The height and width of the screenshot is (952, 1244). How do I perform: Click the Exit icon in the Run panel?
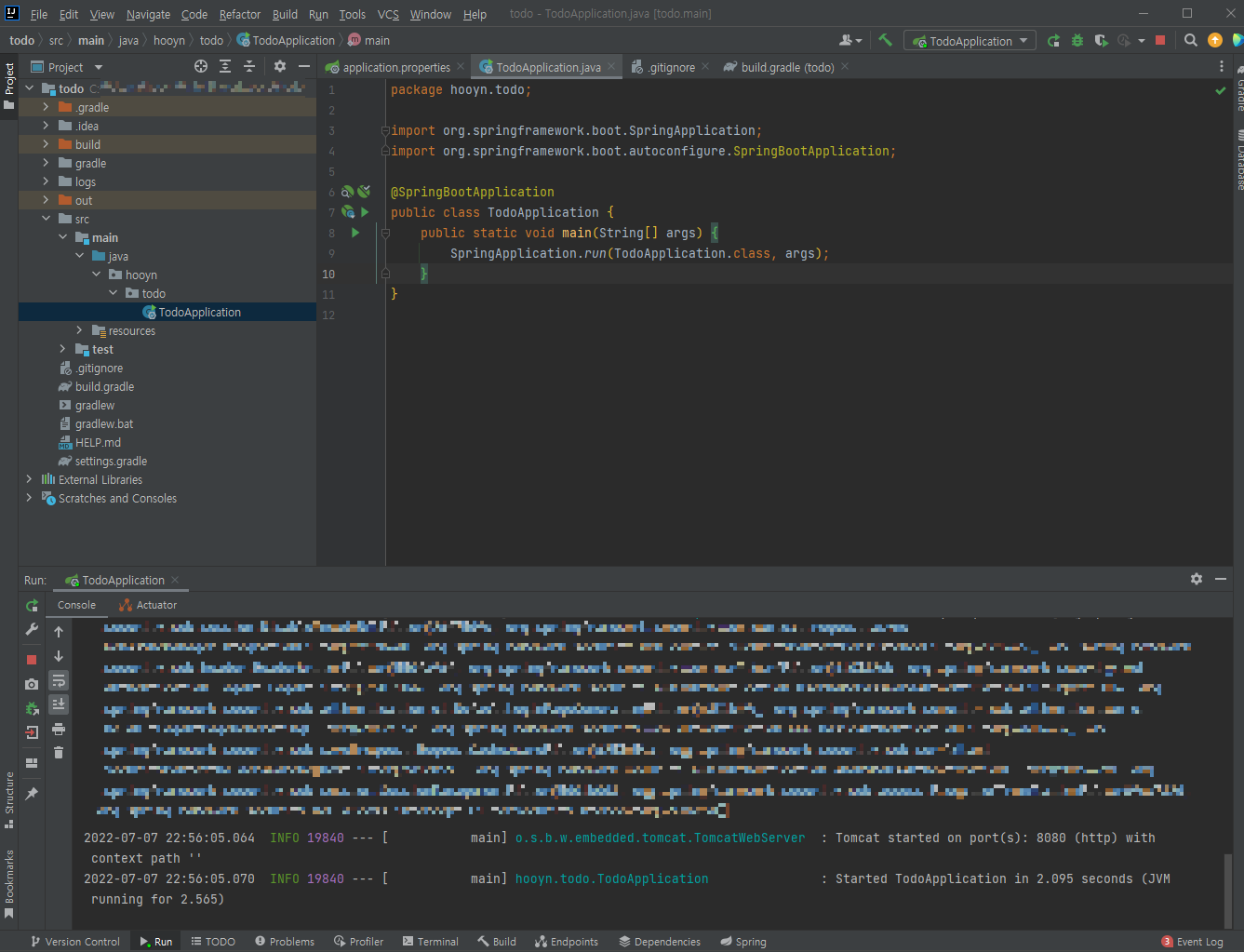pos(32,732)
